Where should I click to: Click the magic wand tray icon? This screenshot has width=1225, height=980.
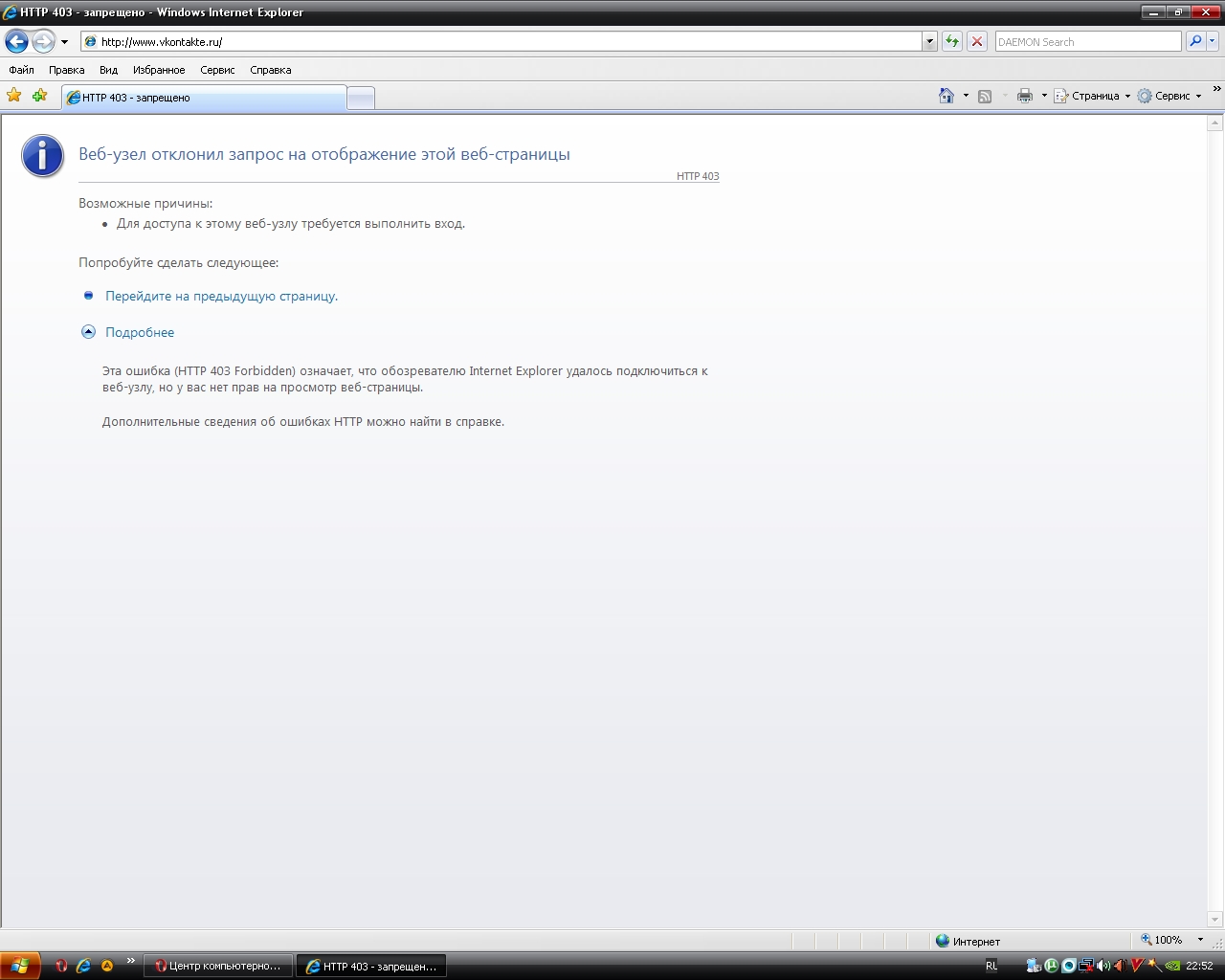click(1155, 966)
